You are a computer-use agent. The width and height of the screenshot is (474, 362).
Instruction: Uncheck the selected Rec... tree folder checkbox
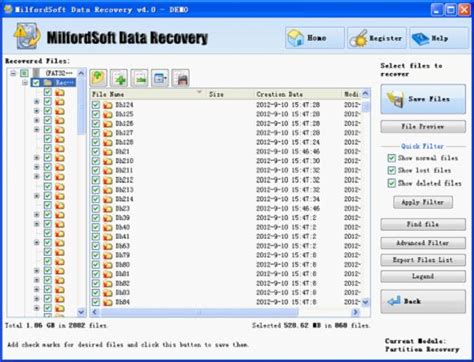tap(36, 82)
